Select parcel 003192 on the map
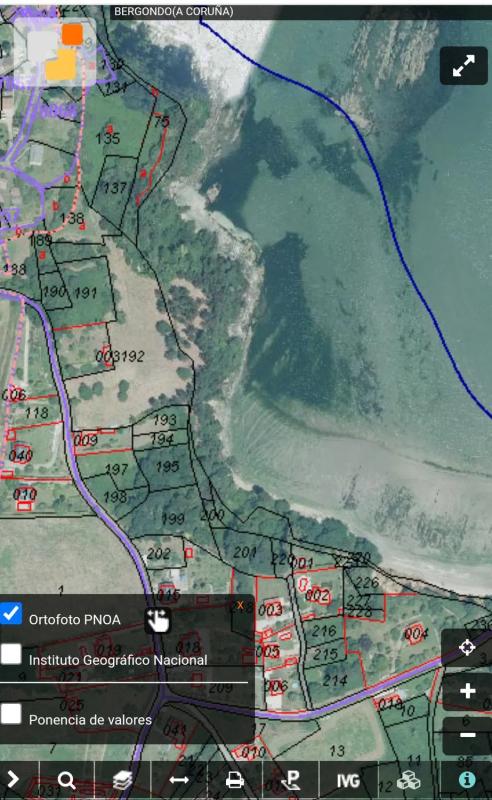 (120, 356)
